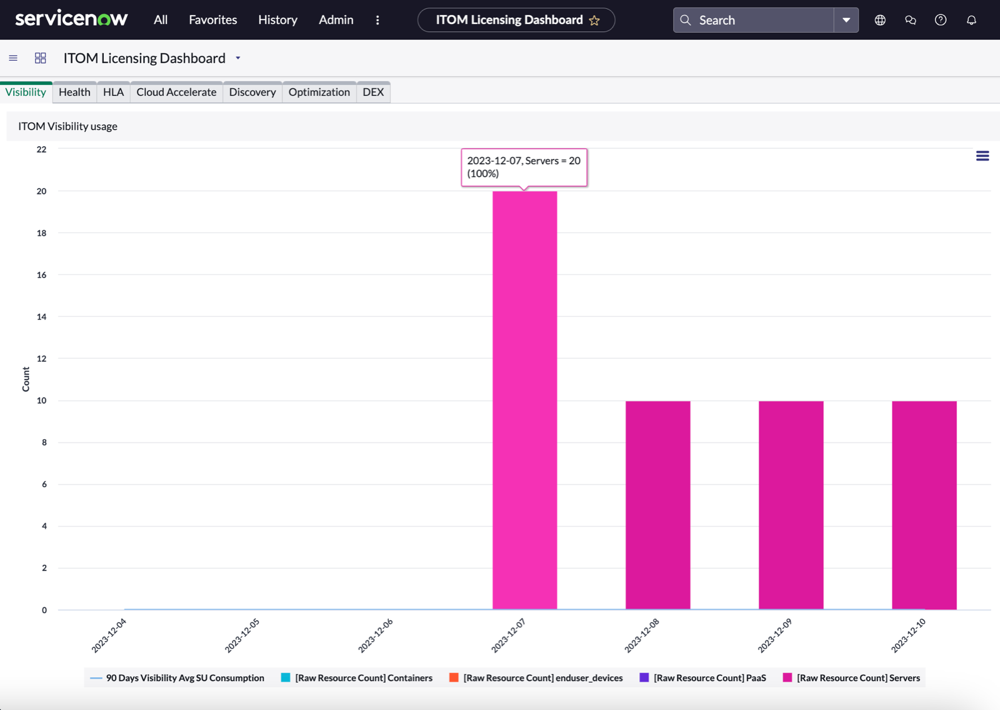Image resolution: width=1000 pixels, height=710 pixels.
Task: Click the 2023-12-04 axis label
Action: point(109,635)
